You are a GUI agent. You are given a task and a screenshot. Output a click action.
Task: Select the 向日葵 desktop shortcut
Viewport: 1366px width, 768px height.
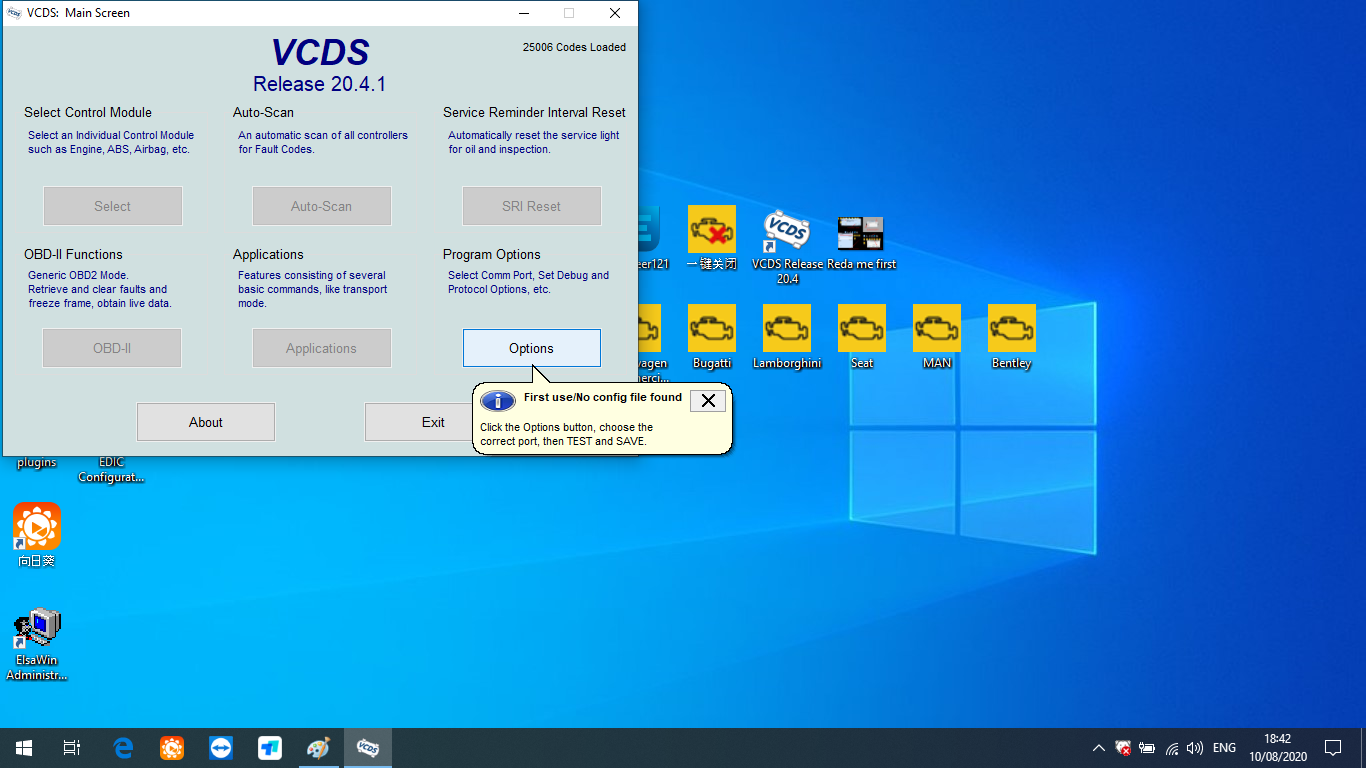(37, 535)
